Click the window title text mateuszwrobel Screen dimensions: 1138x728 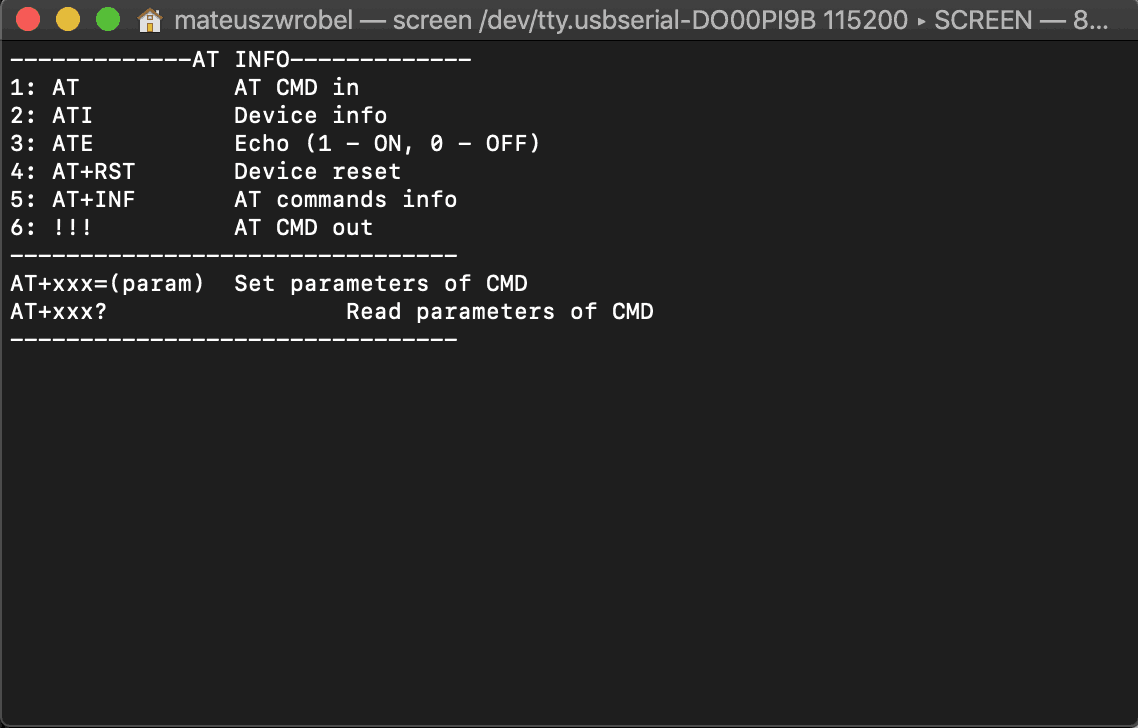pos(263,20)
